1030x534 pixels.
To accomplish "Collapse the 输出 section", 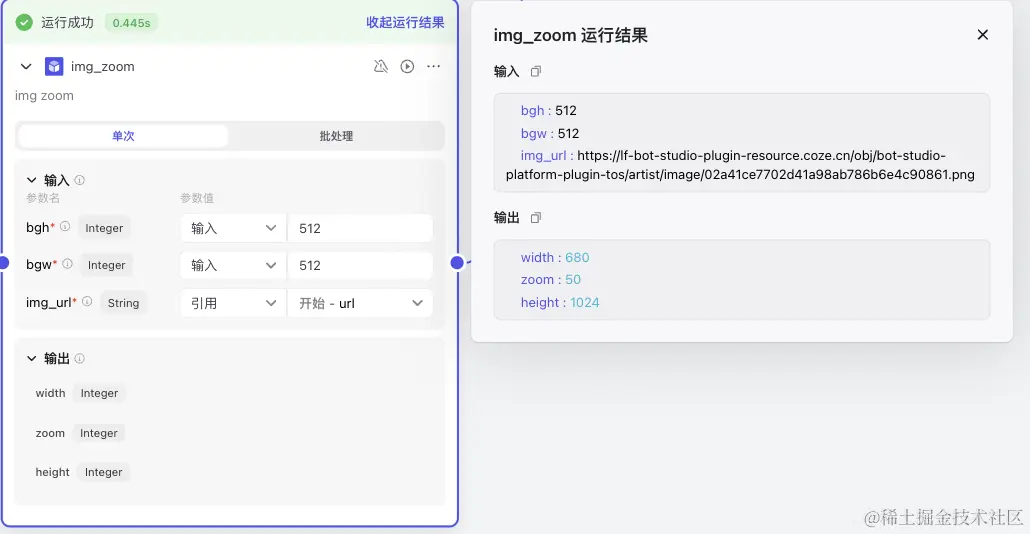I will pyautogui.click(x=32, y=359).
